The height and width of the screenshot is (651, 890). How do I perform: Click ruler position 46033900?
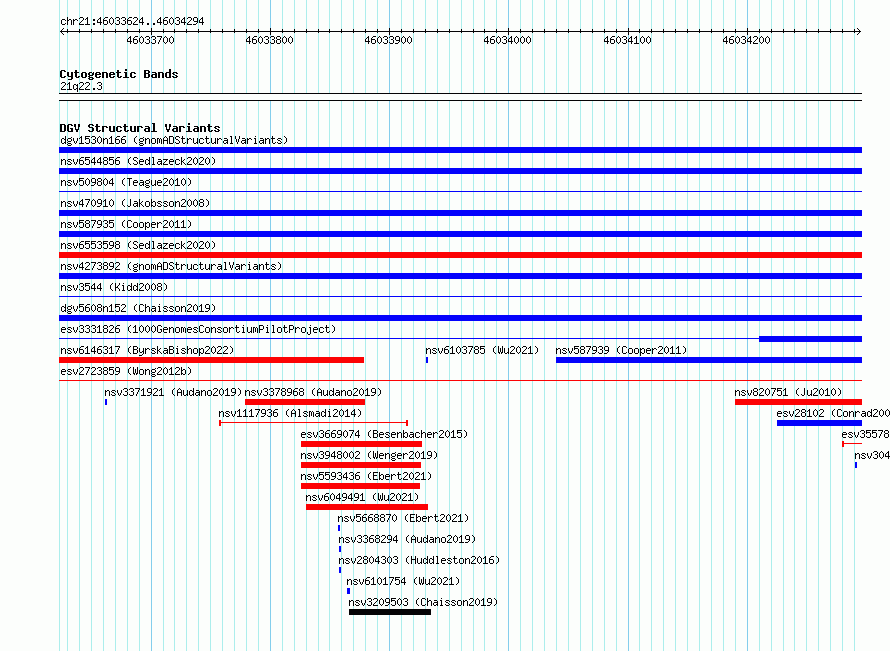pos(389,40)
